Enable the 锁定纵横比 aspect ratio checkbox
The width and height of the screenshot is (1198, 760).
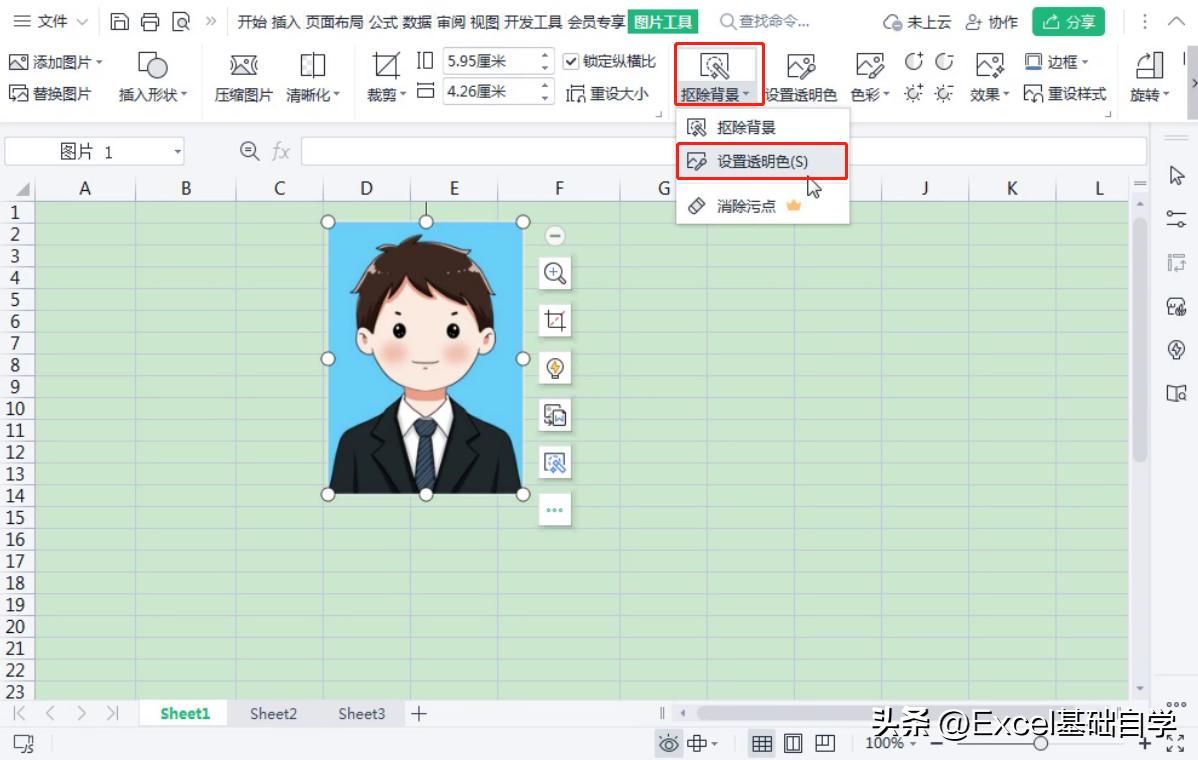(x=572, y=60)
